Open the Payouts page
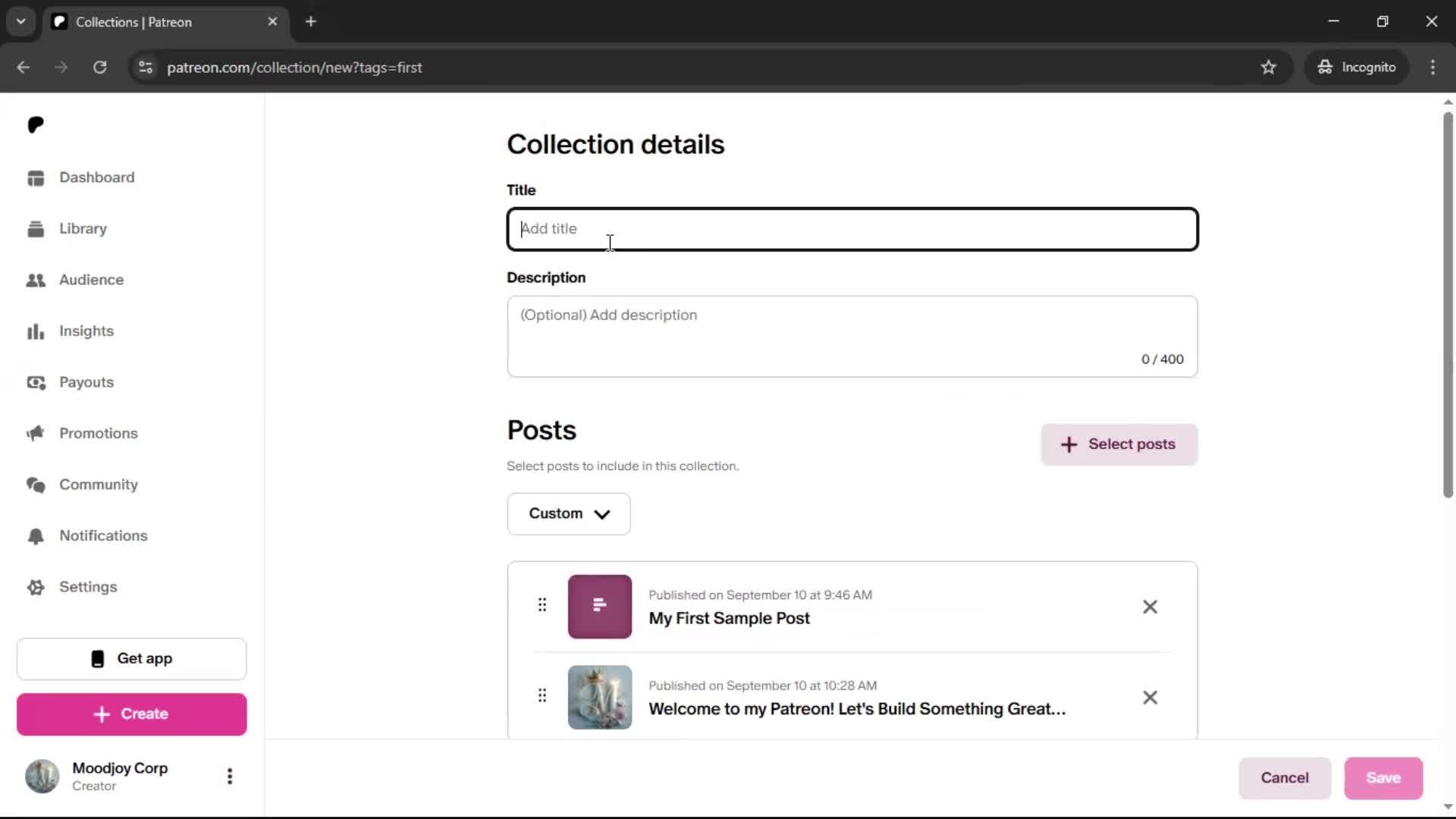 pos(86,382)
